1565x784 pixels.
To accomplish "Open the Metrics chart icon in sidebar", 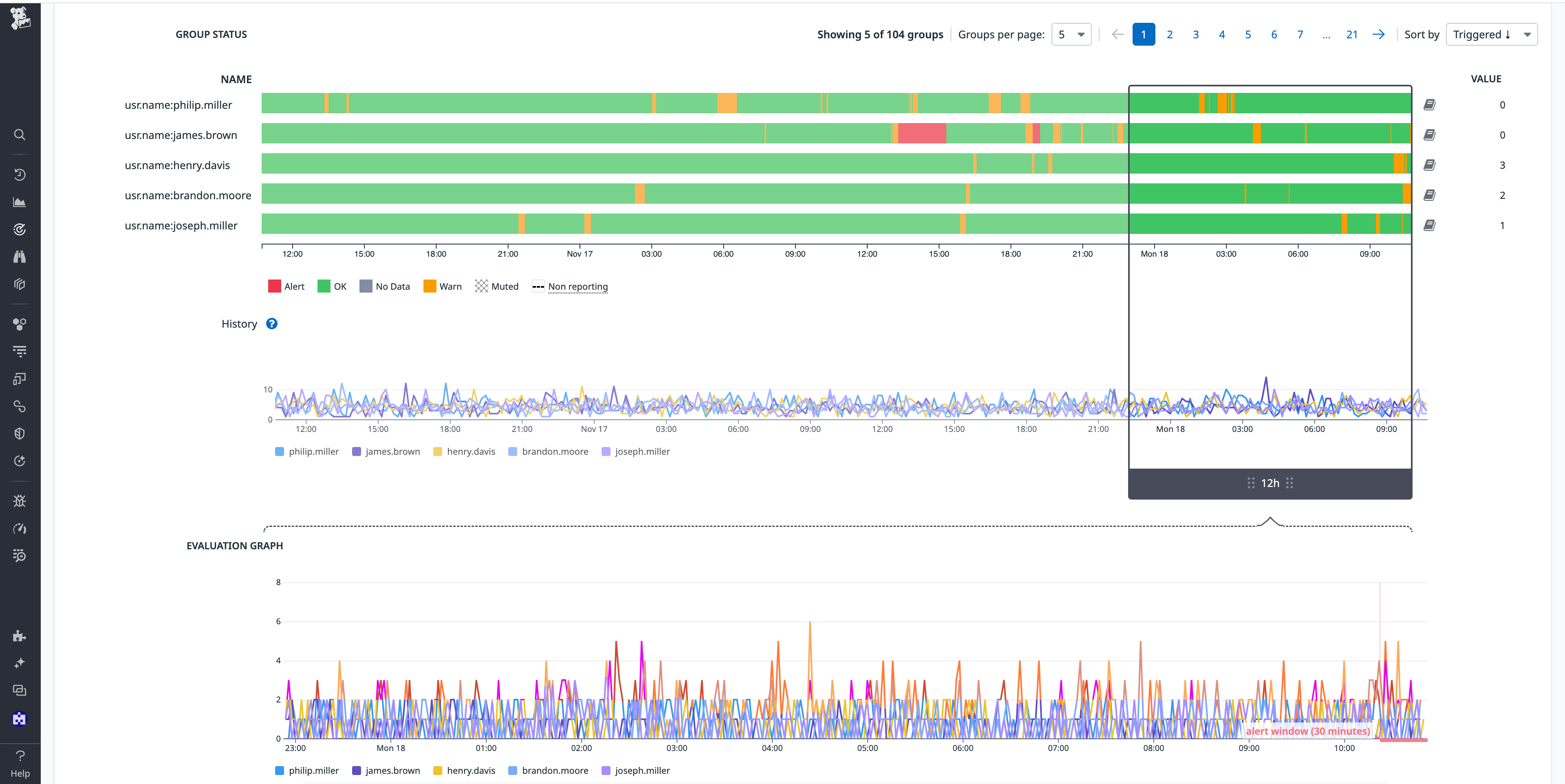I will pos(20,202).
